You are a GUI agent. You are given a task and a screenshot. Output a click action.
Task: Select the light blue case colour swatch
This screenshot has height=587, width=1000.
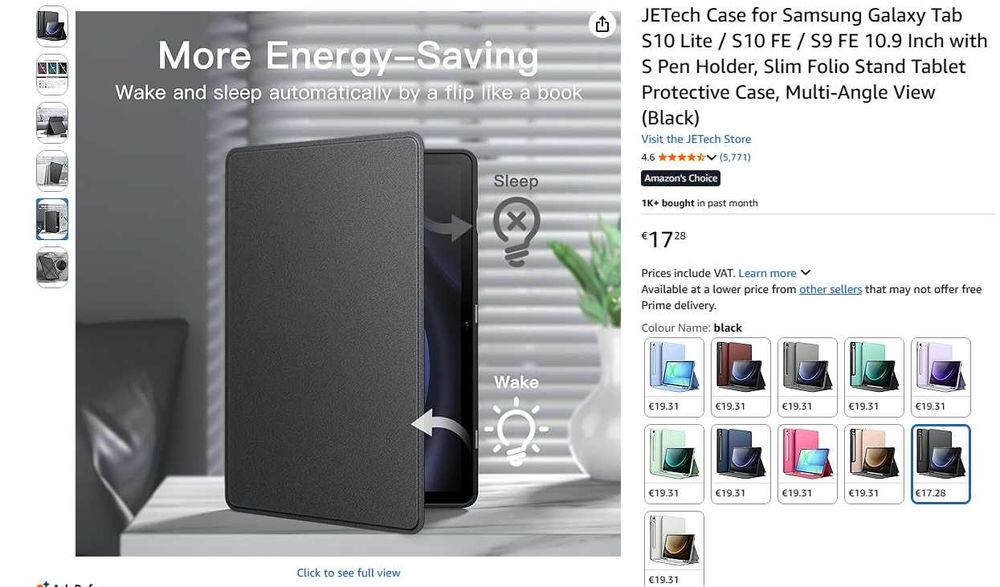coord(674,377)
